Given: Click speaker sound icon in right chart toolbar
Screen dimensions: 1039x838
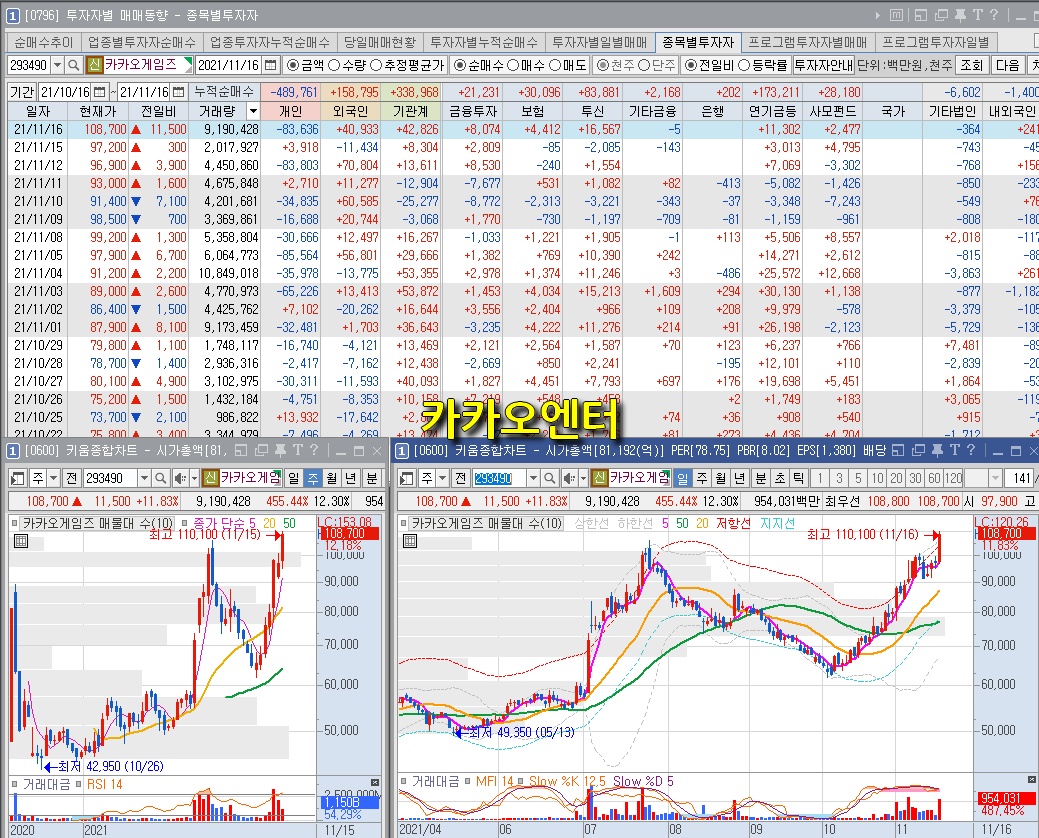Looking at the screenshot, I should (568, 478).
